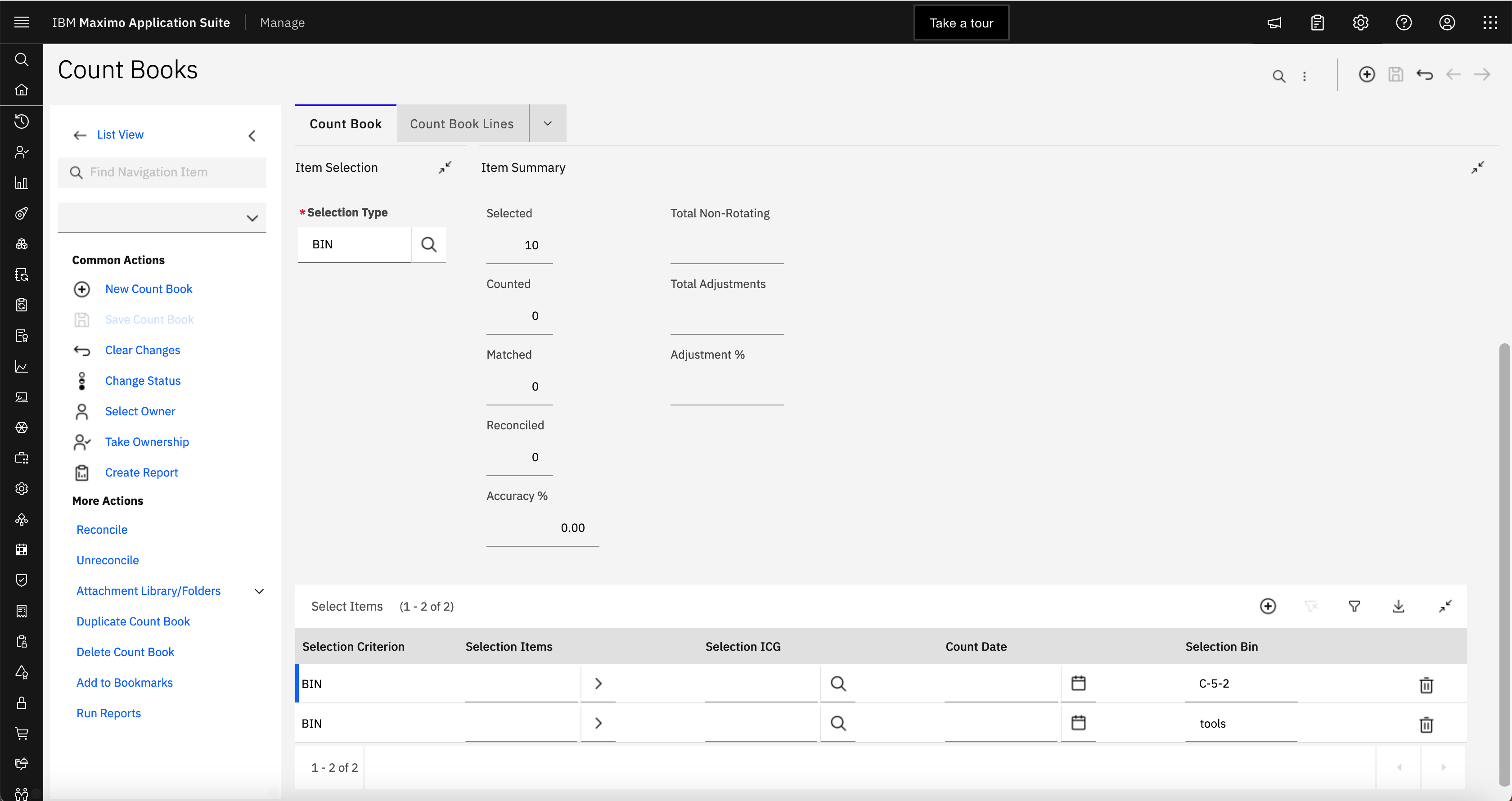Image resolution: width=1512 pixels, height=801 pixels.
Task: Open Selection ICG lookup for tools row
Action: 838,723
